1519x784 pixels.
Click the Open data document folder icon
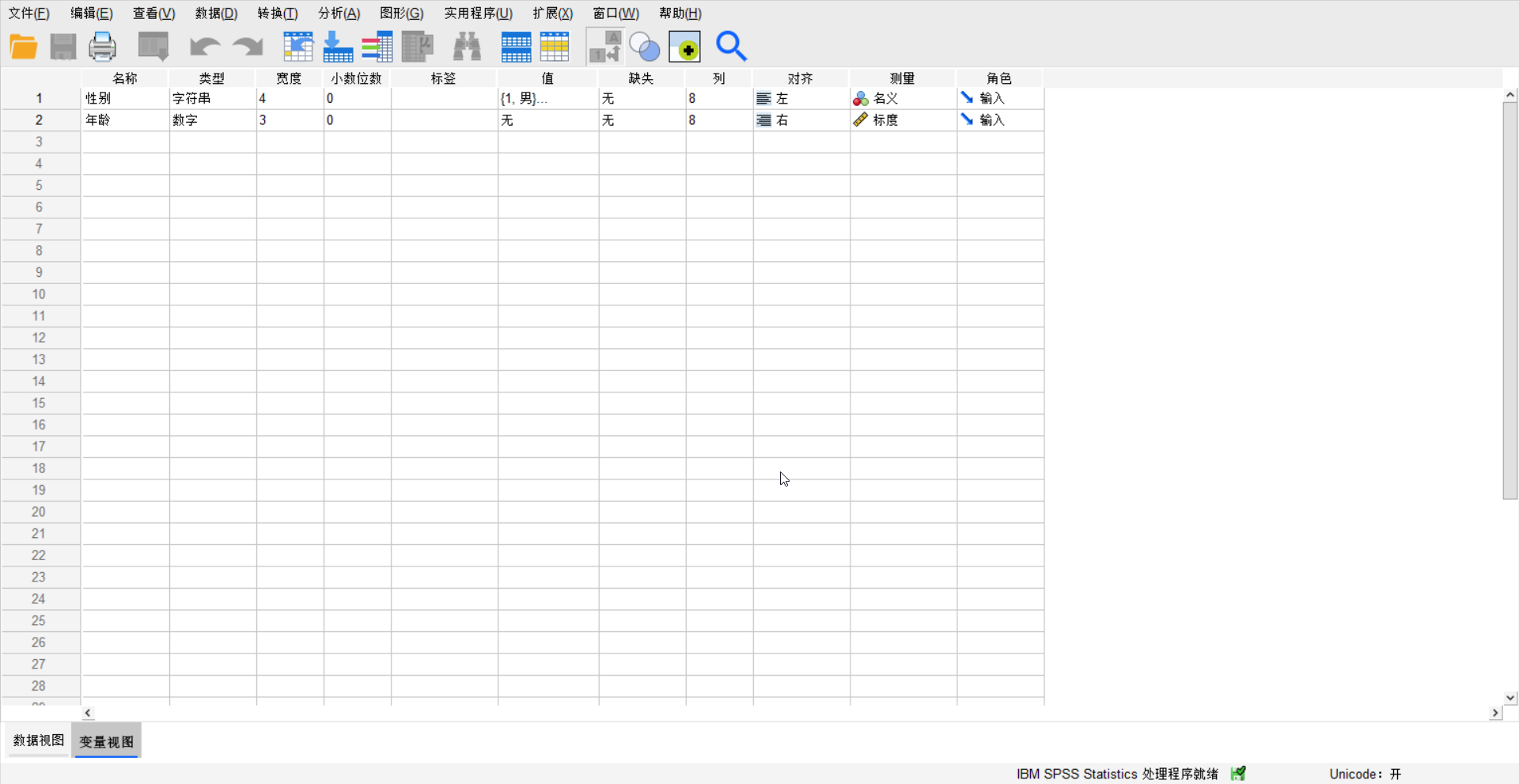coord(24,47)
